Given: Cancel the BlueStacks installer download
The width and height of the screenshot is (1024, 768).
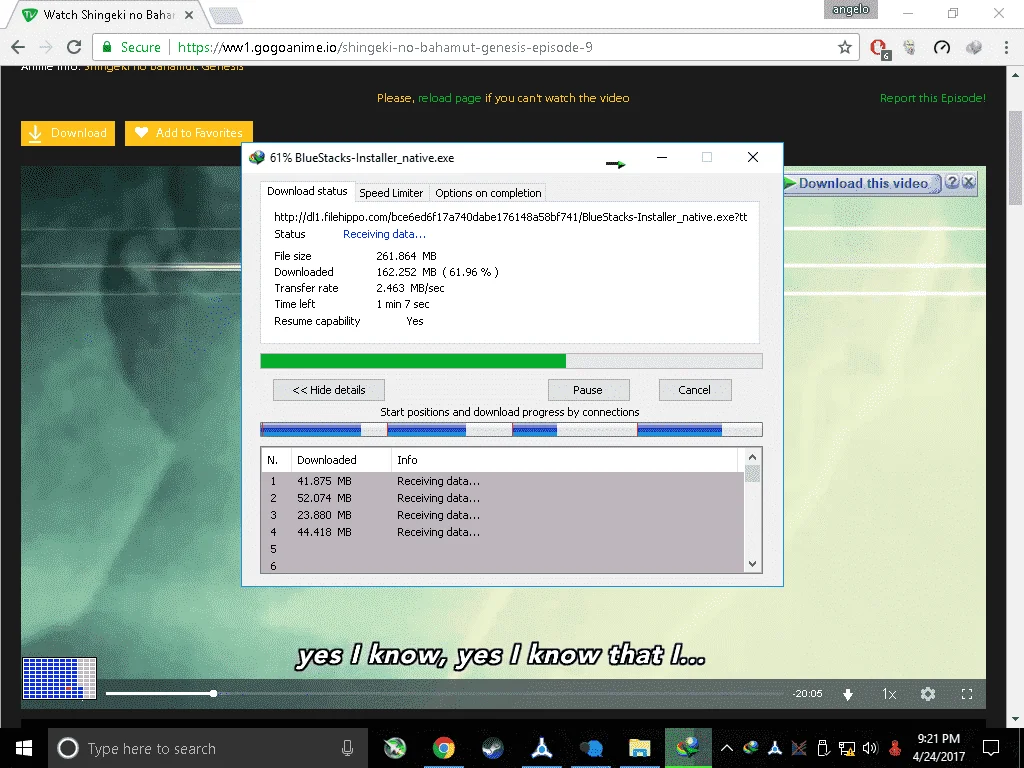Looking at the screenshot, I should coord(695,390).
